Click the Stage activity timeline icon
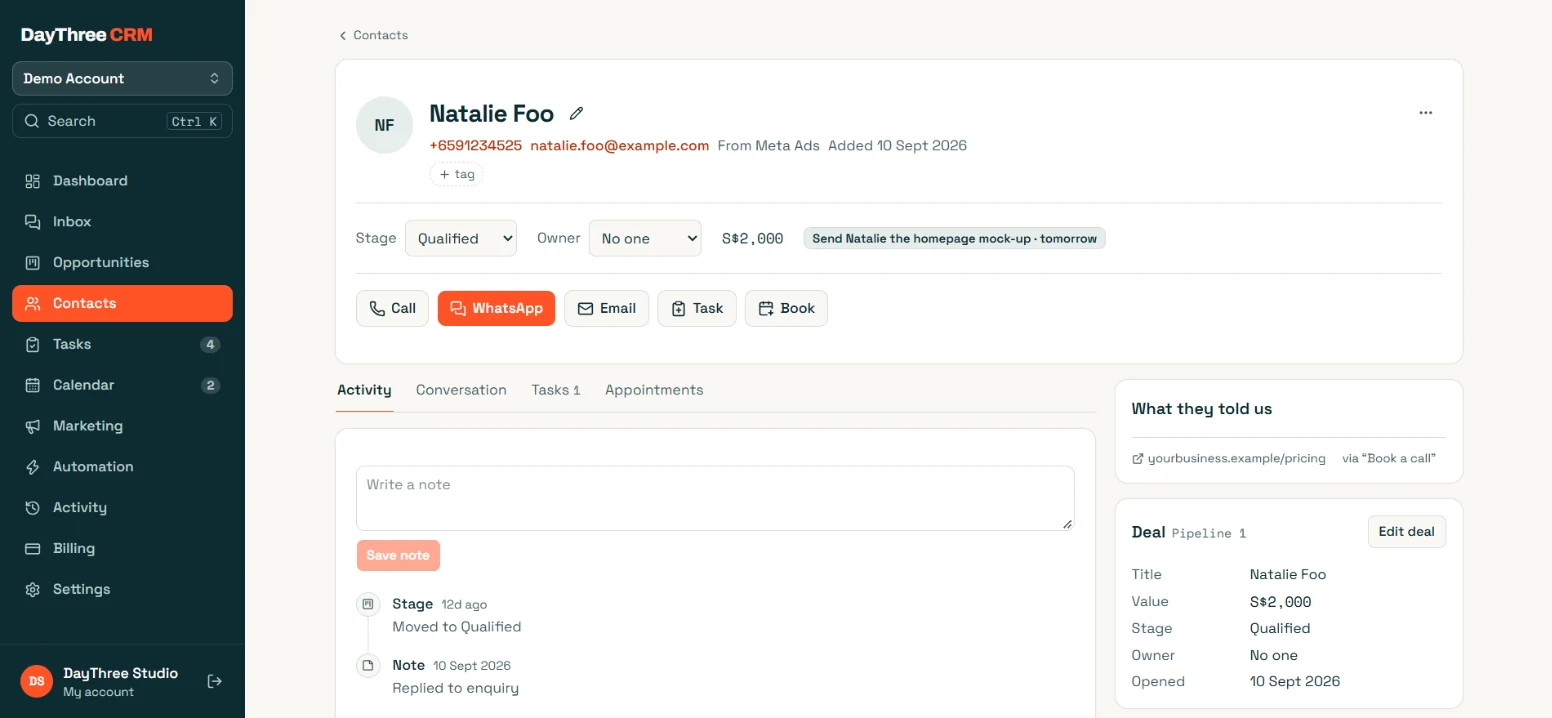The image size is (1552, 718). click(x=367, y=604)
